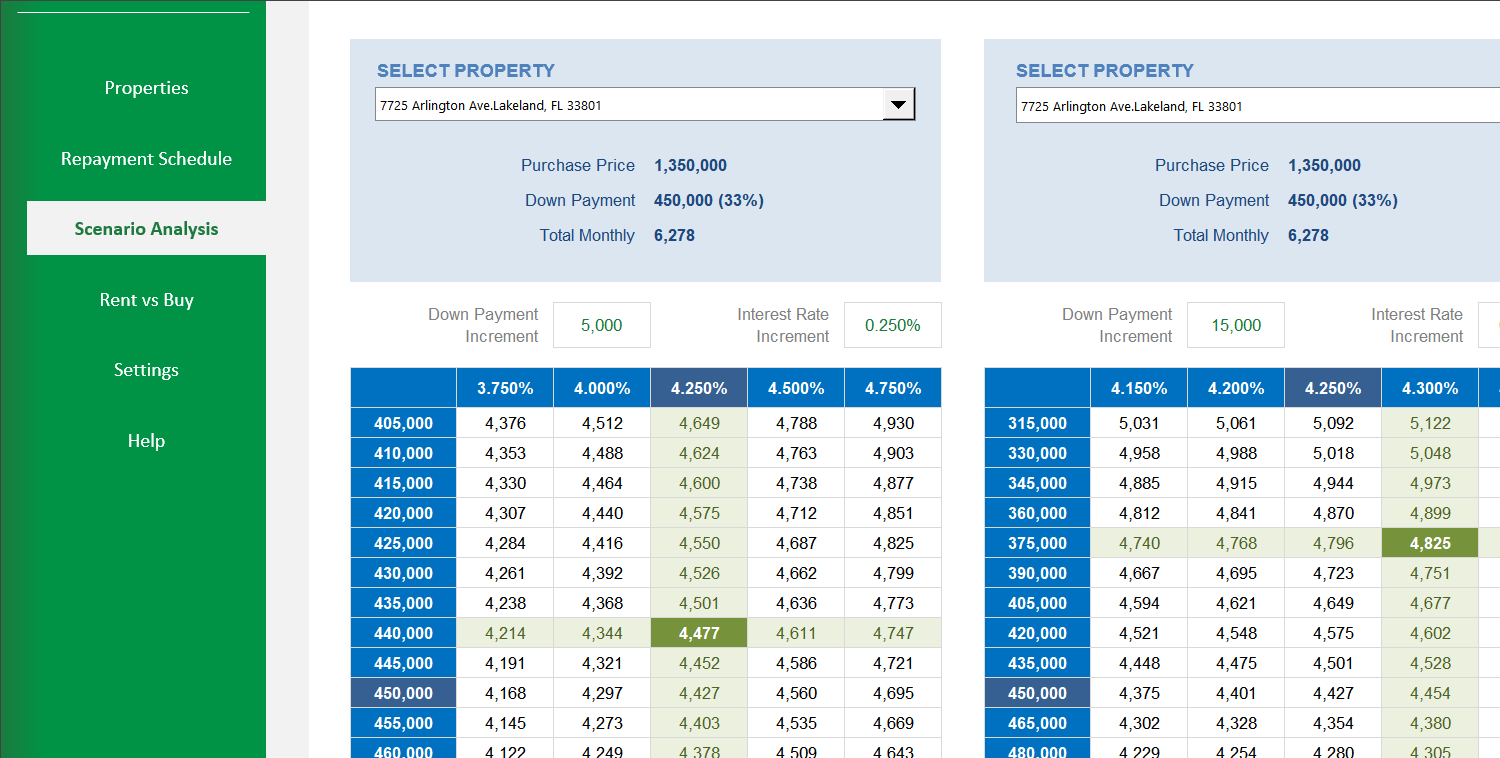
Task: Click the Purchase Price value 1,350,000
Action: [690, 165]
